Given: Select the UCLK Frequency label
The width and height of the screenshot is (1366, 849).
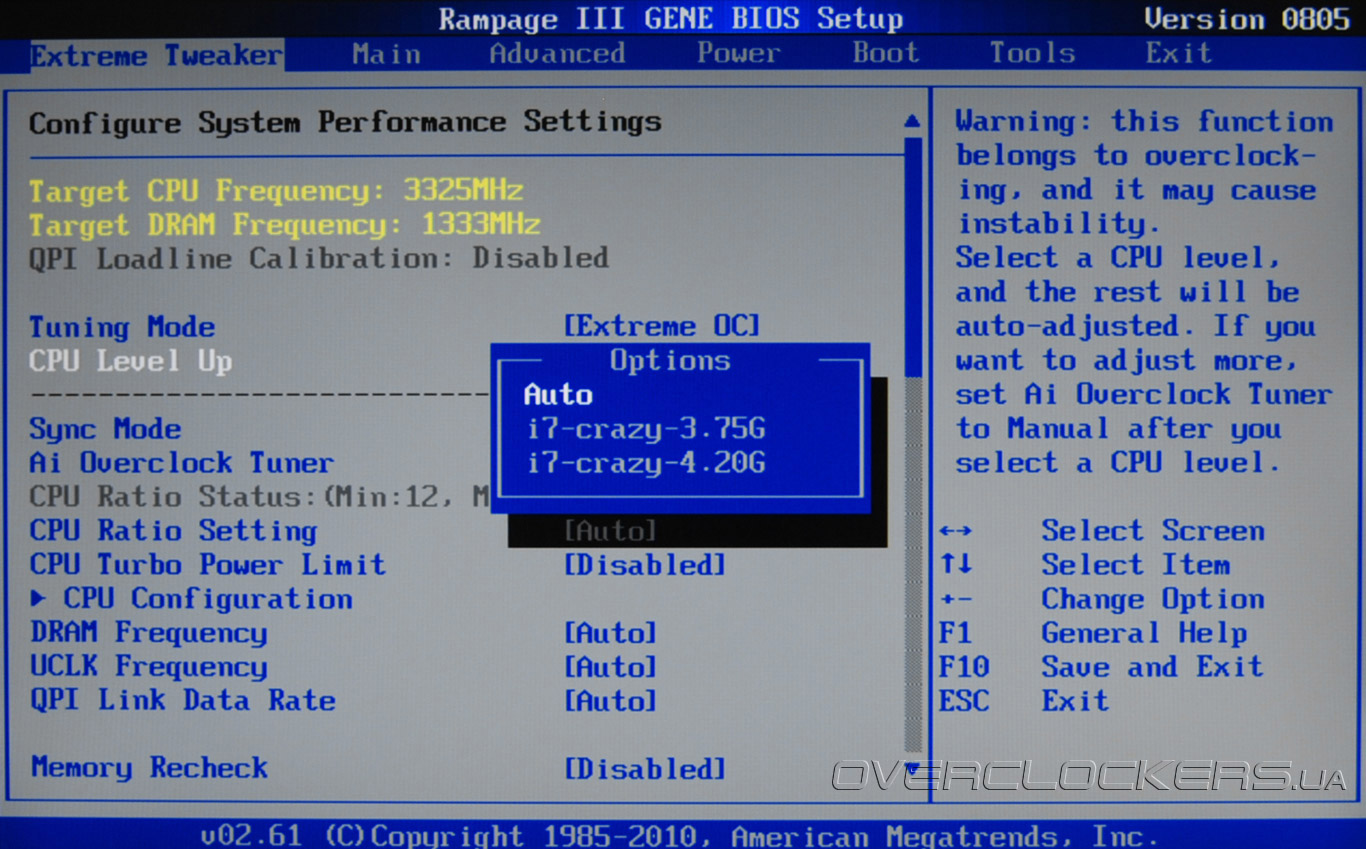Looking at the screenshot, I should pos(148,667).
